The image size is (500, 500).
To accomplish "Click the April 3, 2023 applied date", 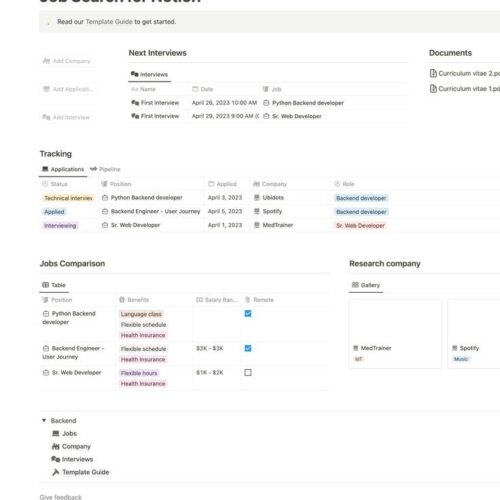I will tap(225, 198).
